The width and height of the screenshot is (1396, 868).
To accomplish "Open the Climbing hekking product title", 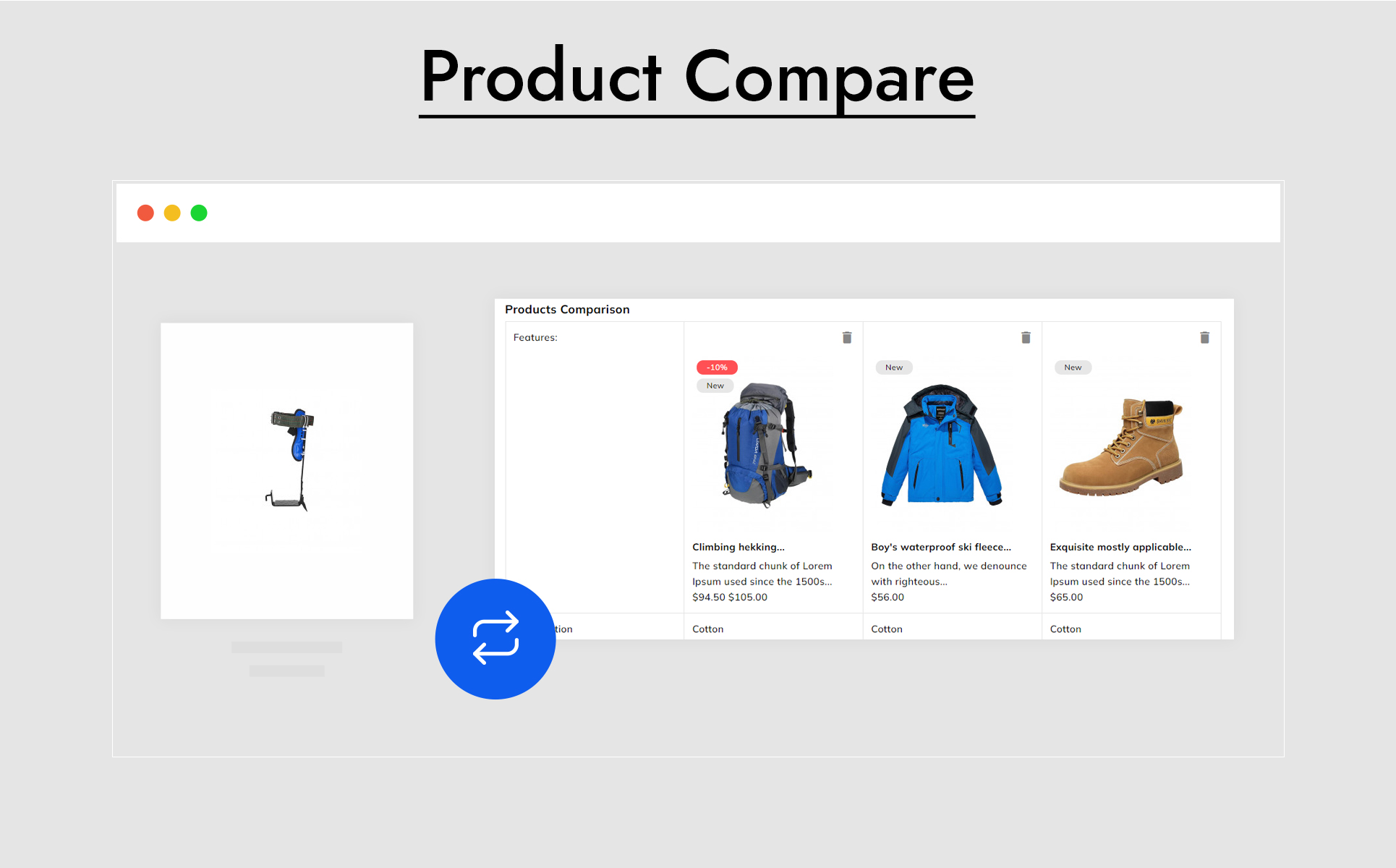I will [x=739, y=547].
